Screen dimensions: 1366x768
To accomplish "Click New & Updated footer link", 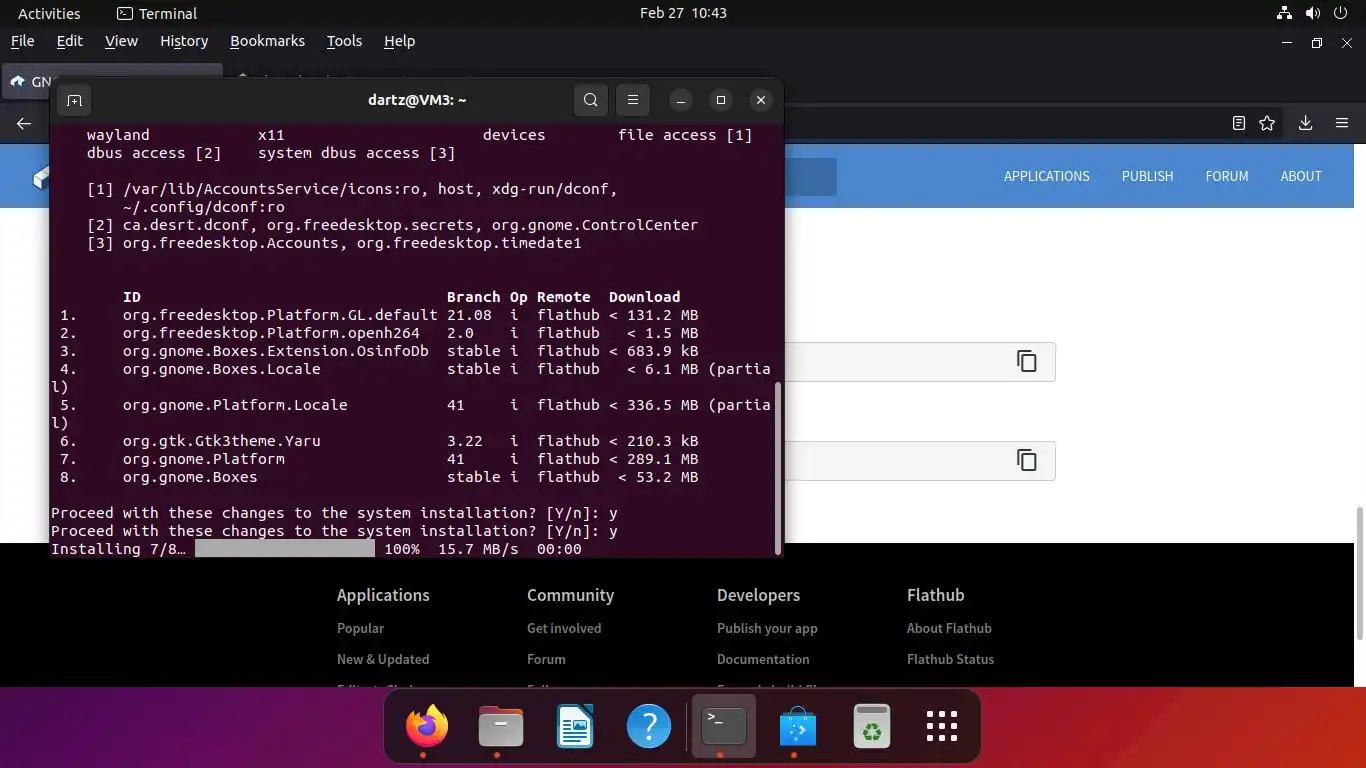I will pyautogui.click(x=383, y=659).
